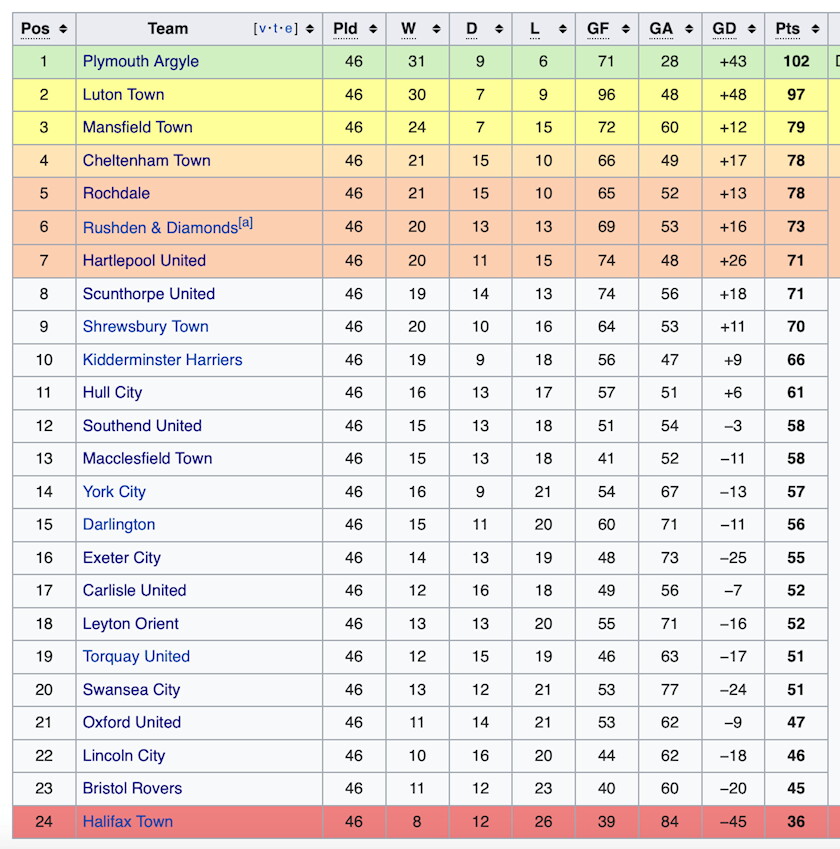Open template edit link 'e'

[x=290, y=29]
